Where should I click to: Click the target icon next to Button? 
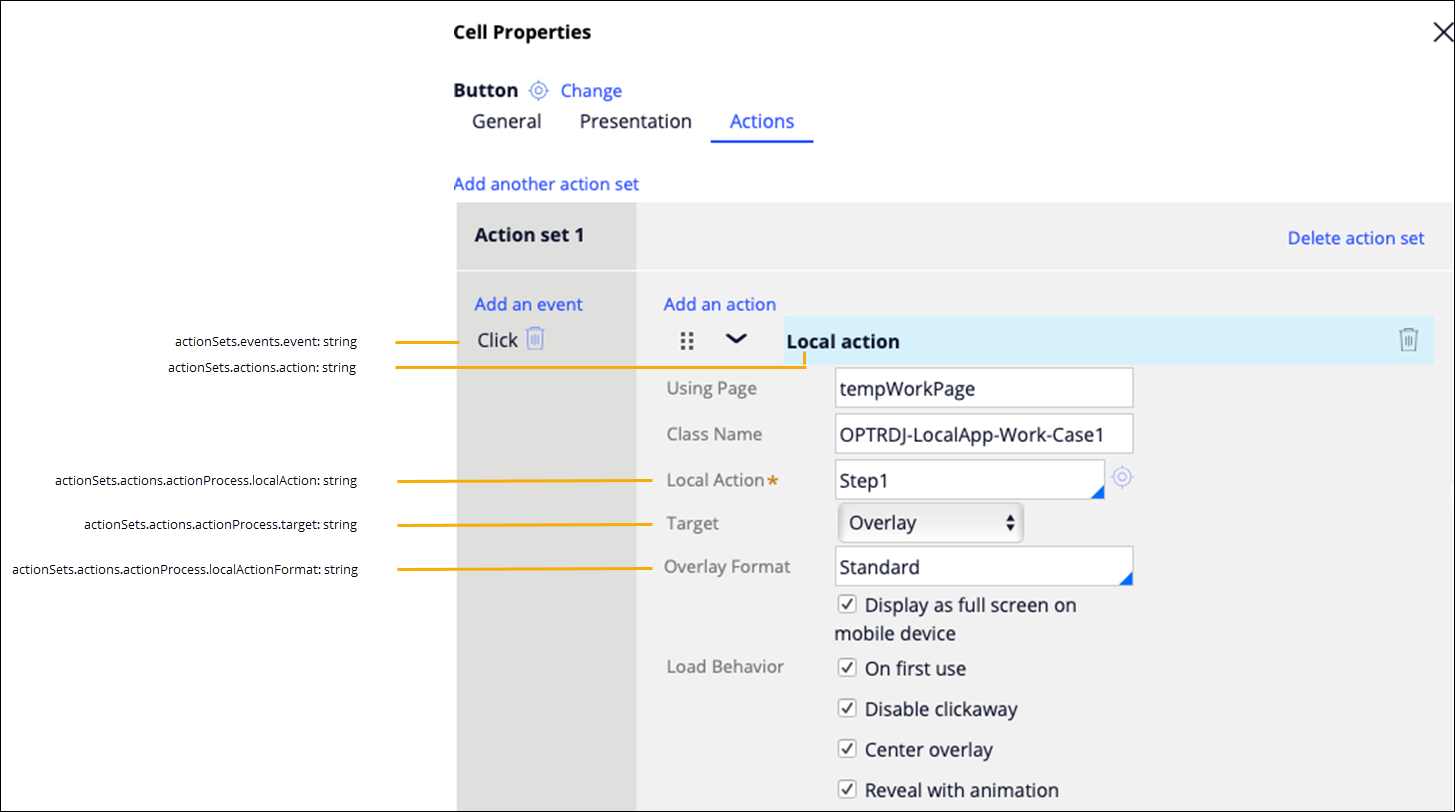(539, 91)
